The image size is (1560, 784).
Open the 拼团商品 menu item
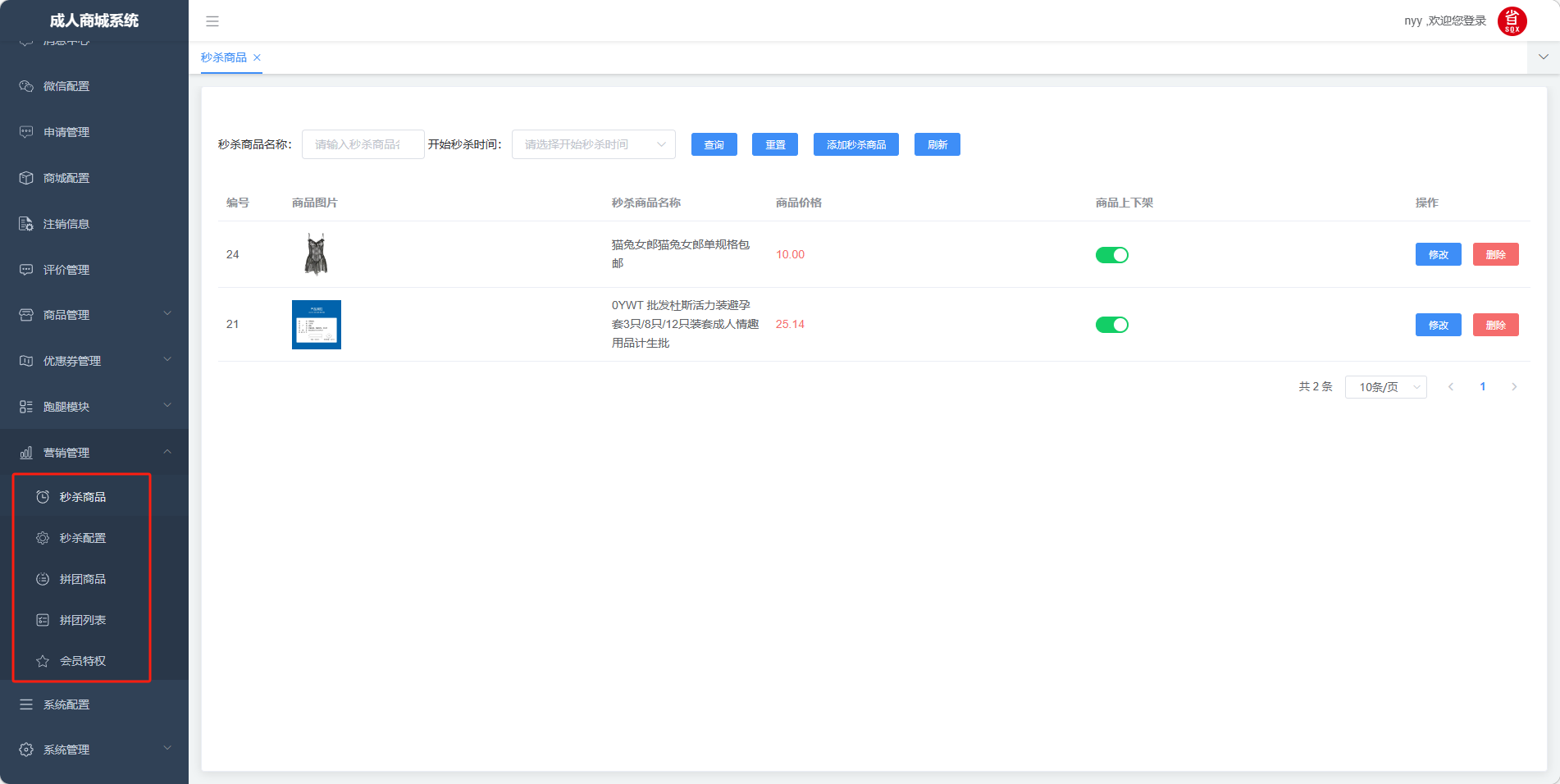tap(83, 579)
